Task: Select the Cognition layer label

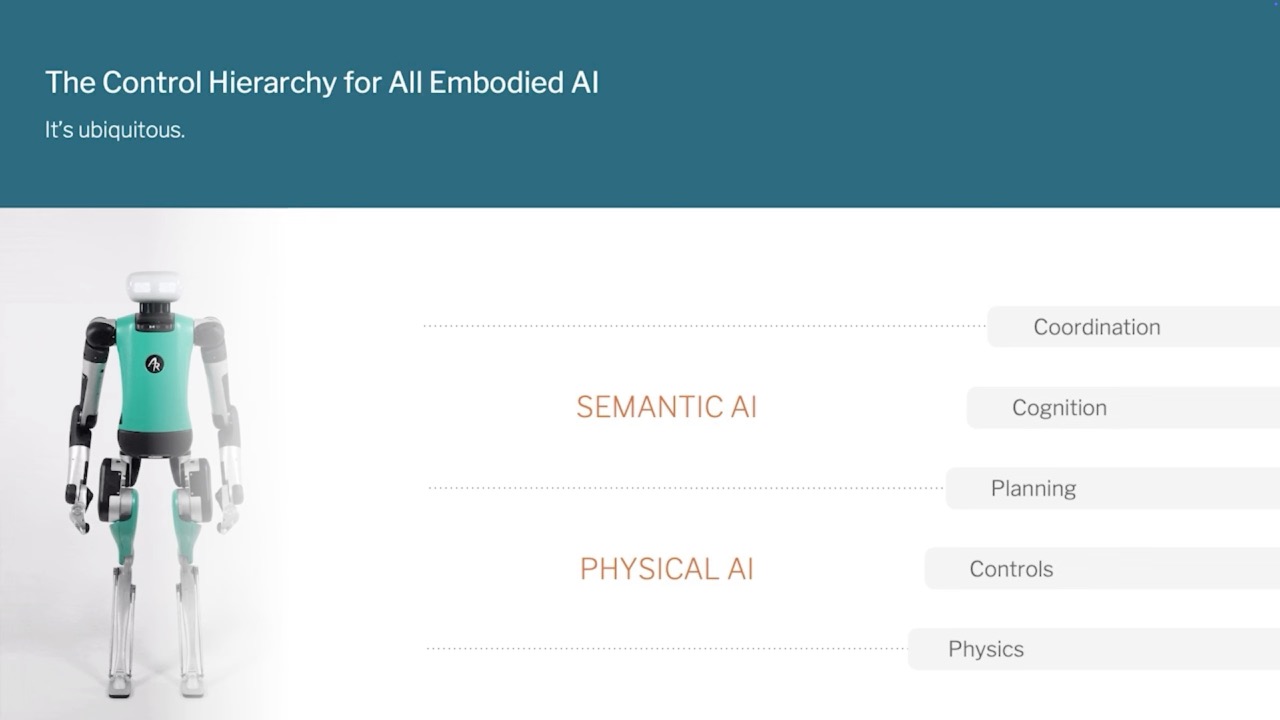Action: coord(1059,408)
